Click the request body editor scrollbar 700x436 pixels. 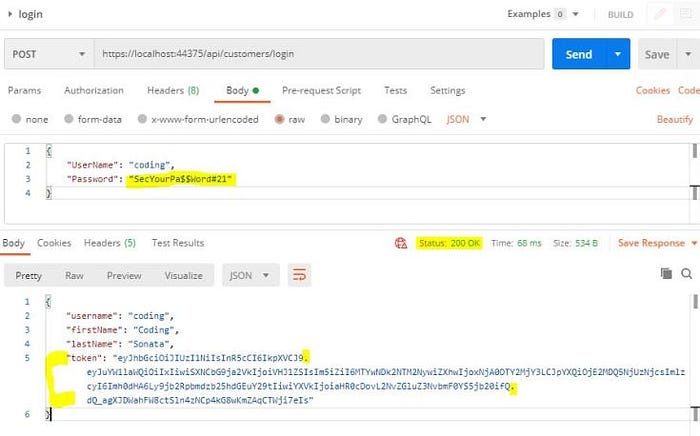(695, 151)
